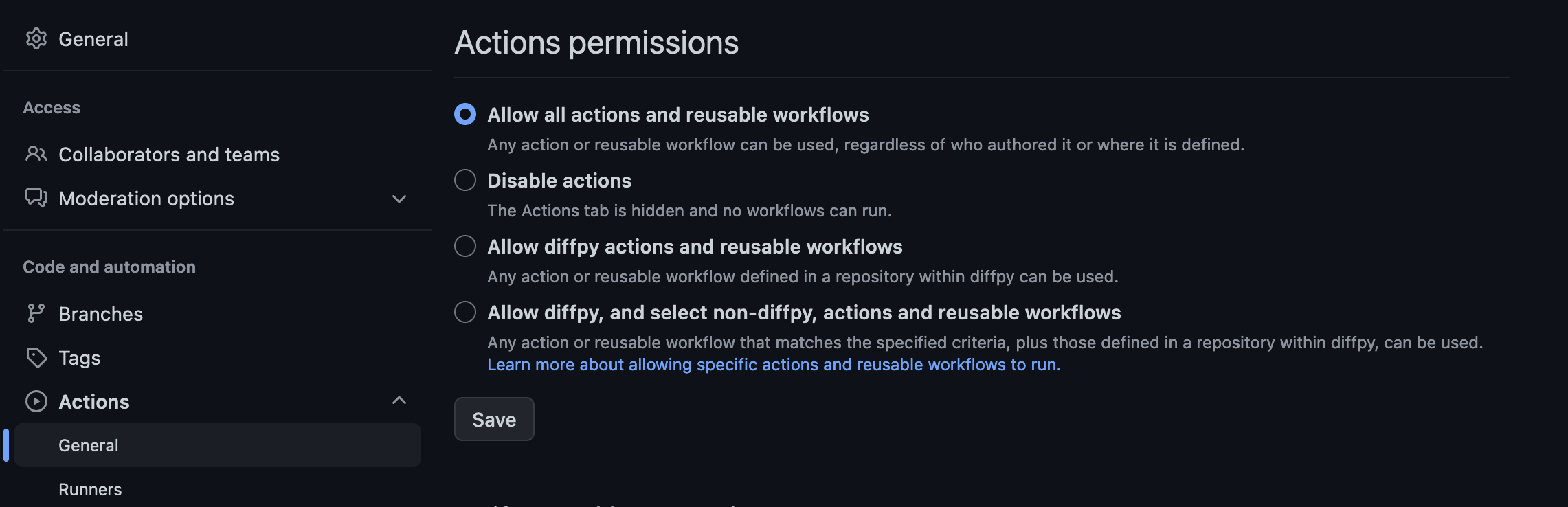The width and height of the screenshot is (1568, 507).
Task: Select Allow diffpy and select non-diffpy actions
Action: (464, 312)
